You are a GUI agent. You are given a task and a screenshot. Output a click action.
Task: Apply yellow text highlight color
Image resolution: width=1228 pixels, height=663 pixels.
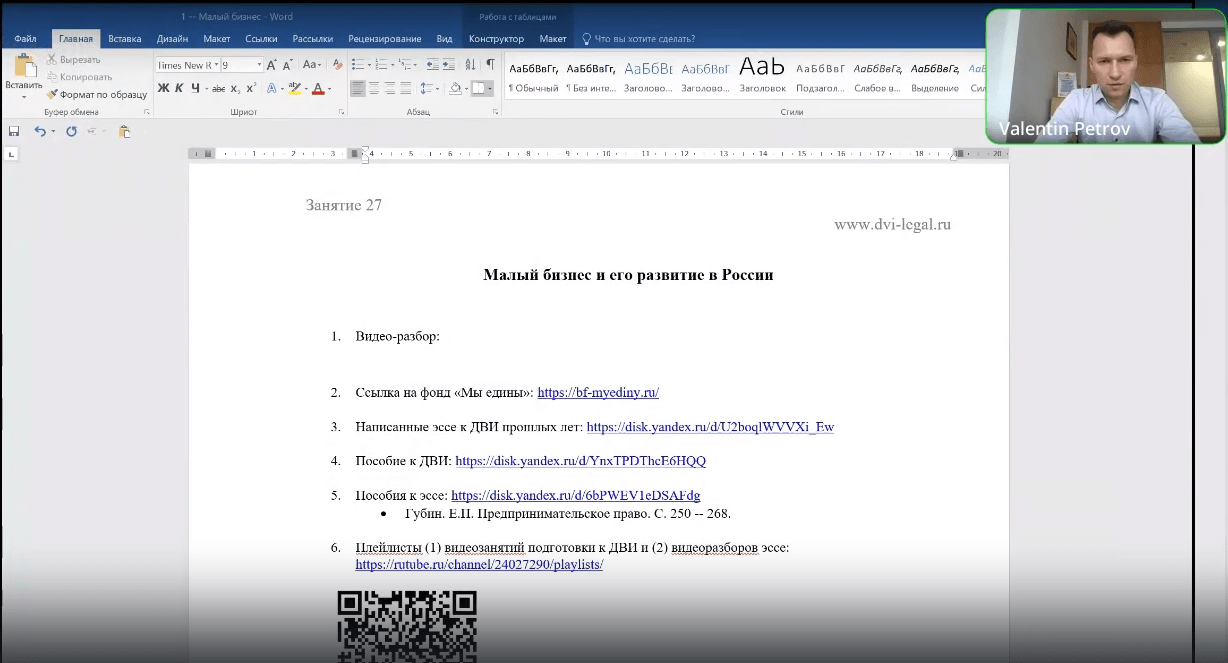[x=294, y=88]
